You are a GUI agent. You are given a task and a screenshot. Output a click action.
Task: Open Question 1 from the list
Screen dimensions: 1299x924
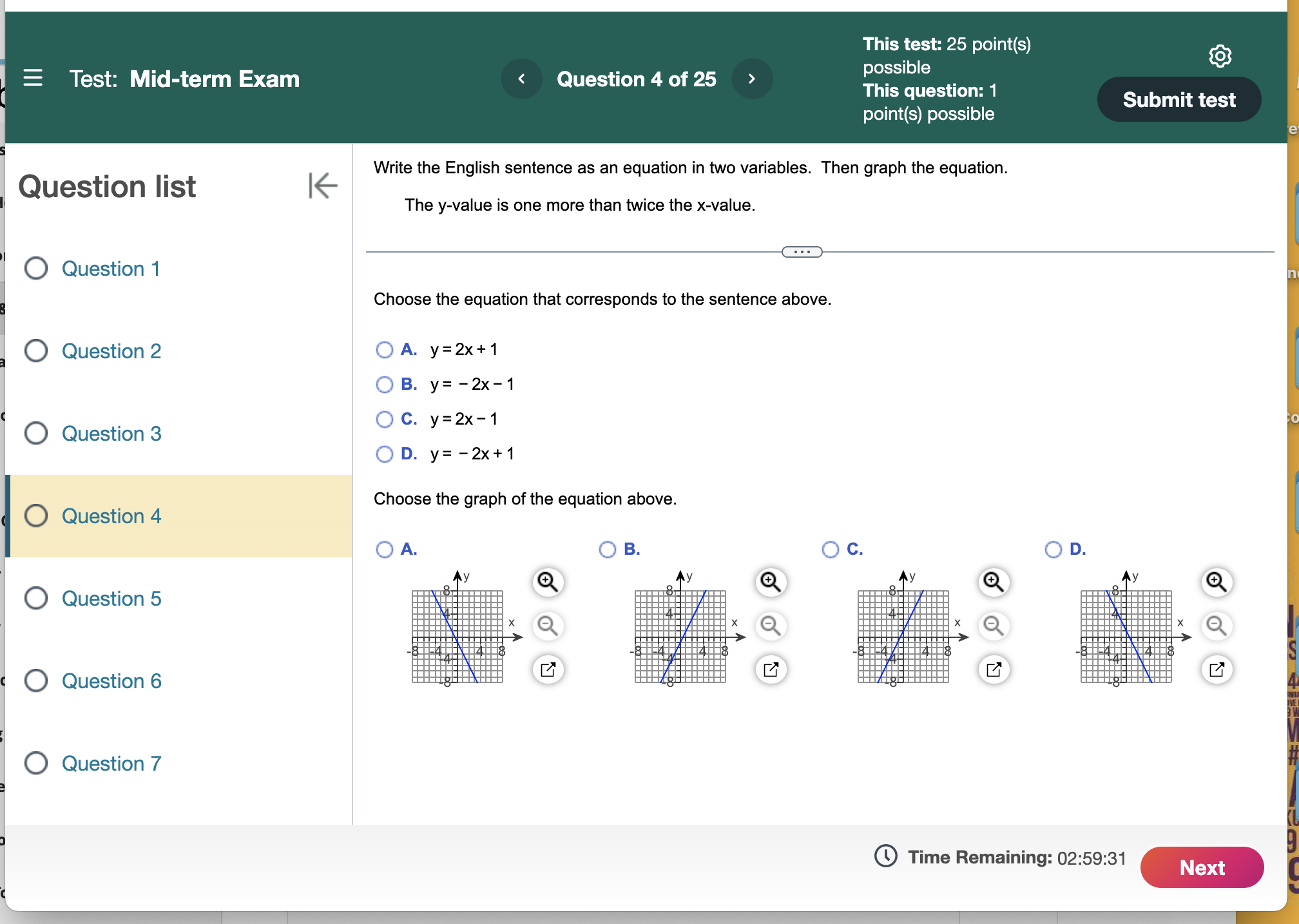tap(111, 269)
